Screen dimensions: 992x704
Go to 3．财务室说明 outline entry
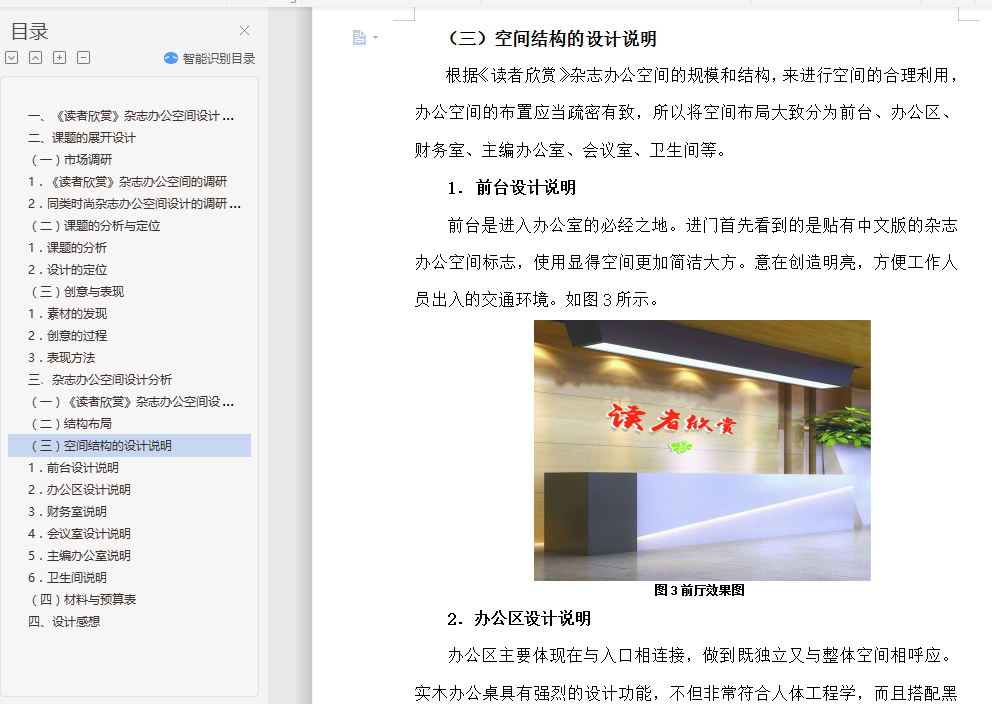click(x=67, y=512)
